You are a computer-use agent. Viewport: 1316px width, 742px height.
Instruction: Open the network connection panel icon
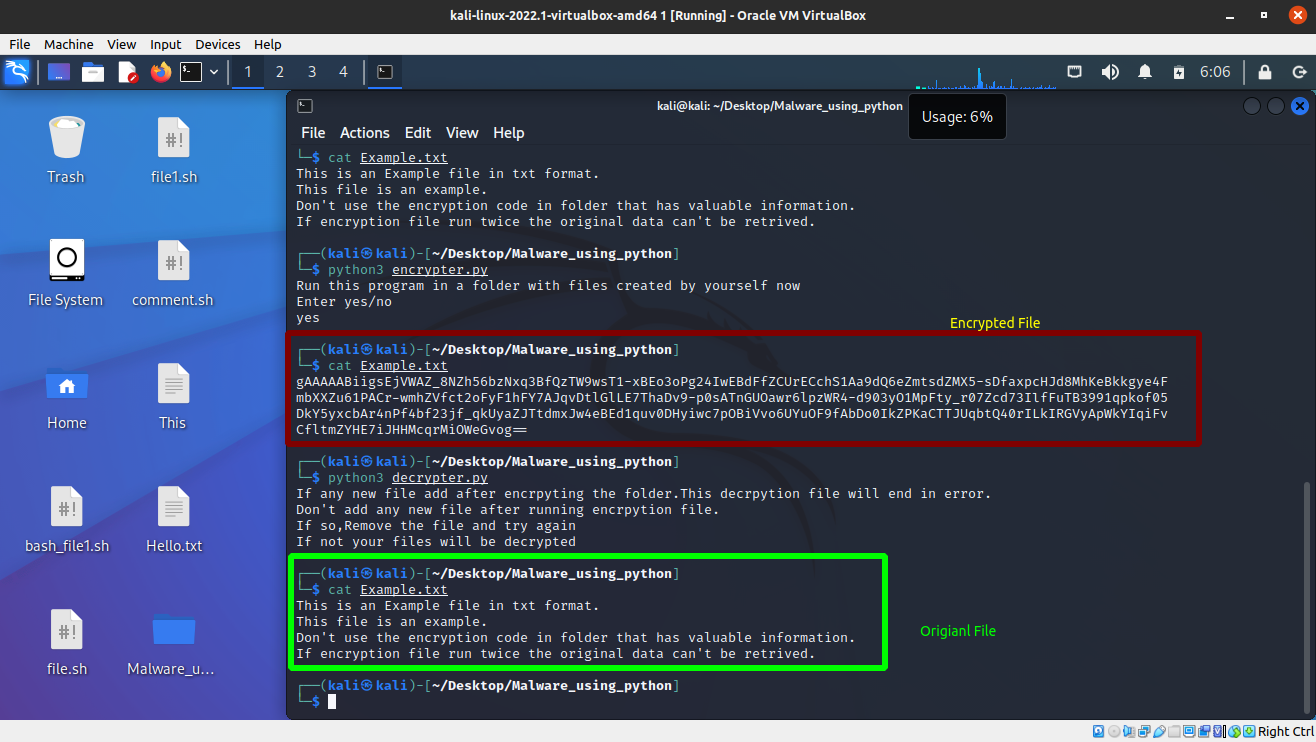(x=1075, y=72)
